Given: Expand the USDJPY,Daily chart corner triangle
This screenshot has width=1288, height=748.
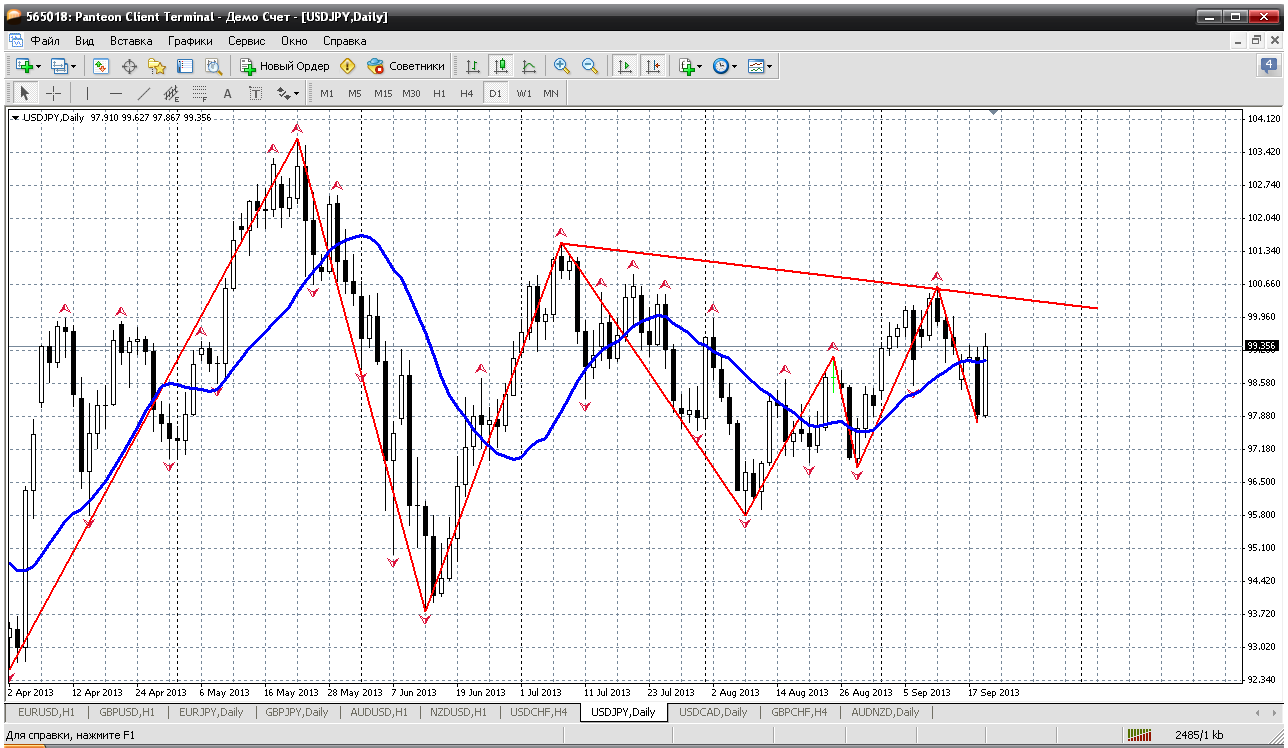Looking at the screenshot, I should (x=15, y=118).
